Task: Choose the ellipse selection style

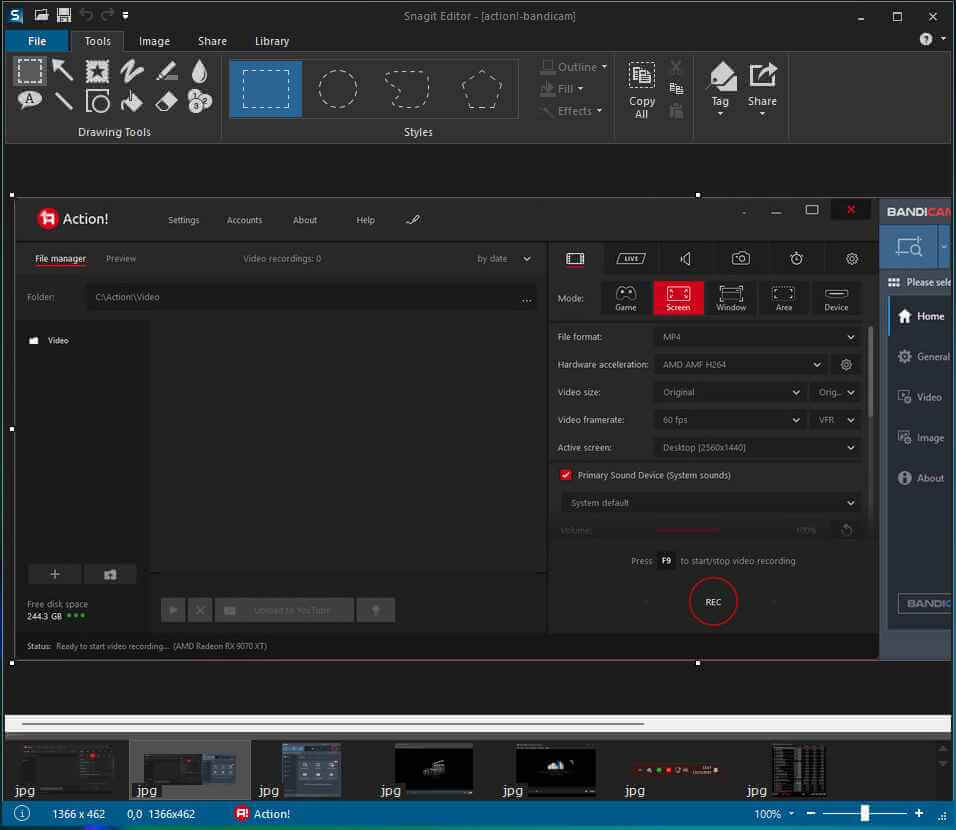Action: tap(338, 89)
